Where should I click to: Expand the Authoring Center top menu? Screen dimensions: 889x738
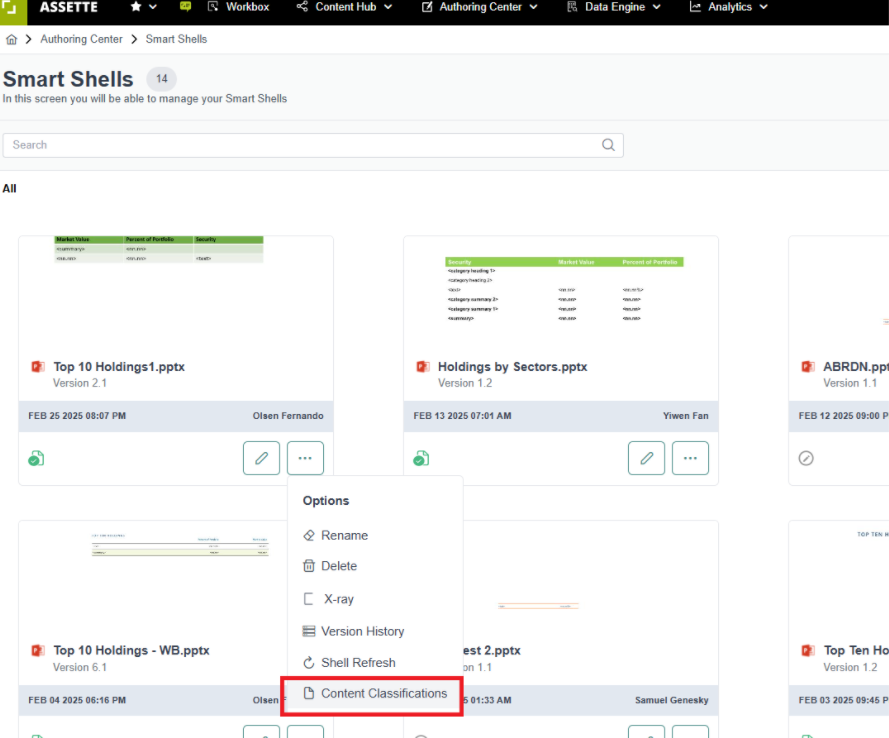coord(480,7)
